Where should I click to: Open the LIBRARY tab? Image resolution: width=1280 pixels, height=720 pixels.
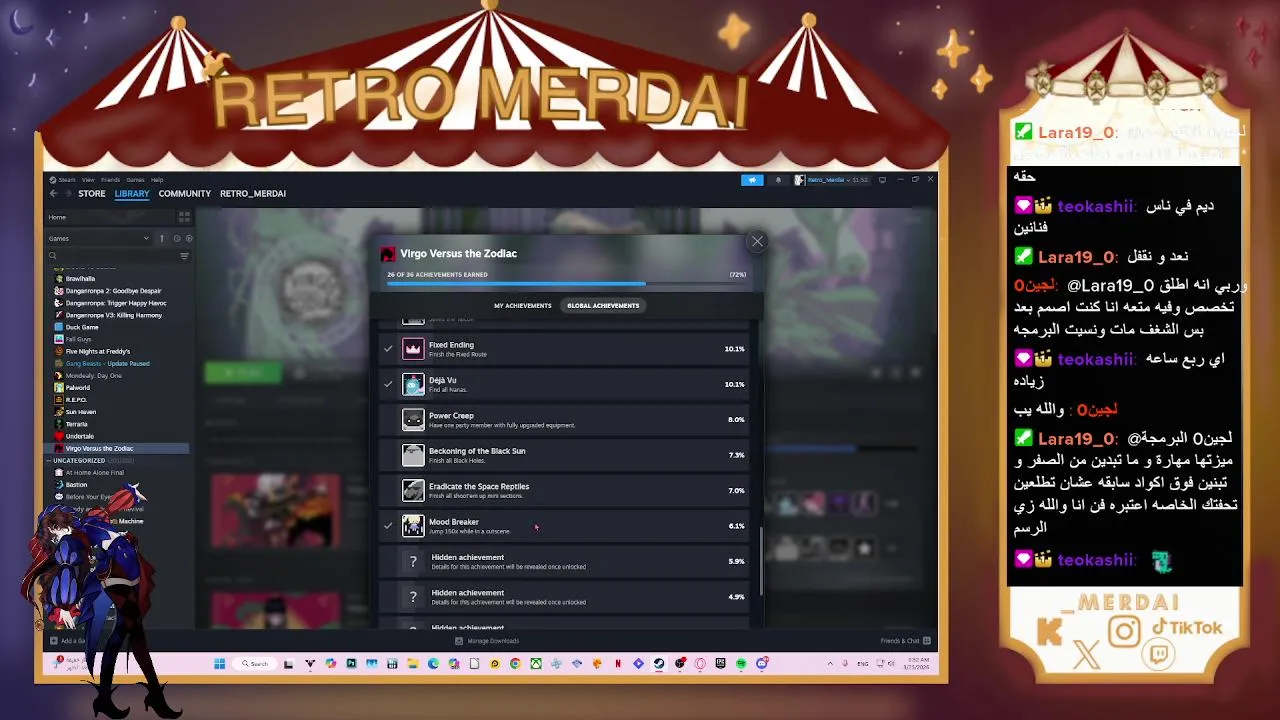pyautogui.click(x=131, y=194)
